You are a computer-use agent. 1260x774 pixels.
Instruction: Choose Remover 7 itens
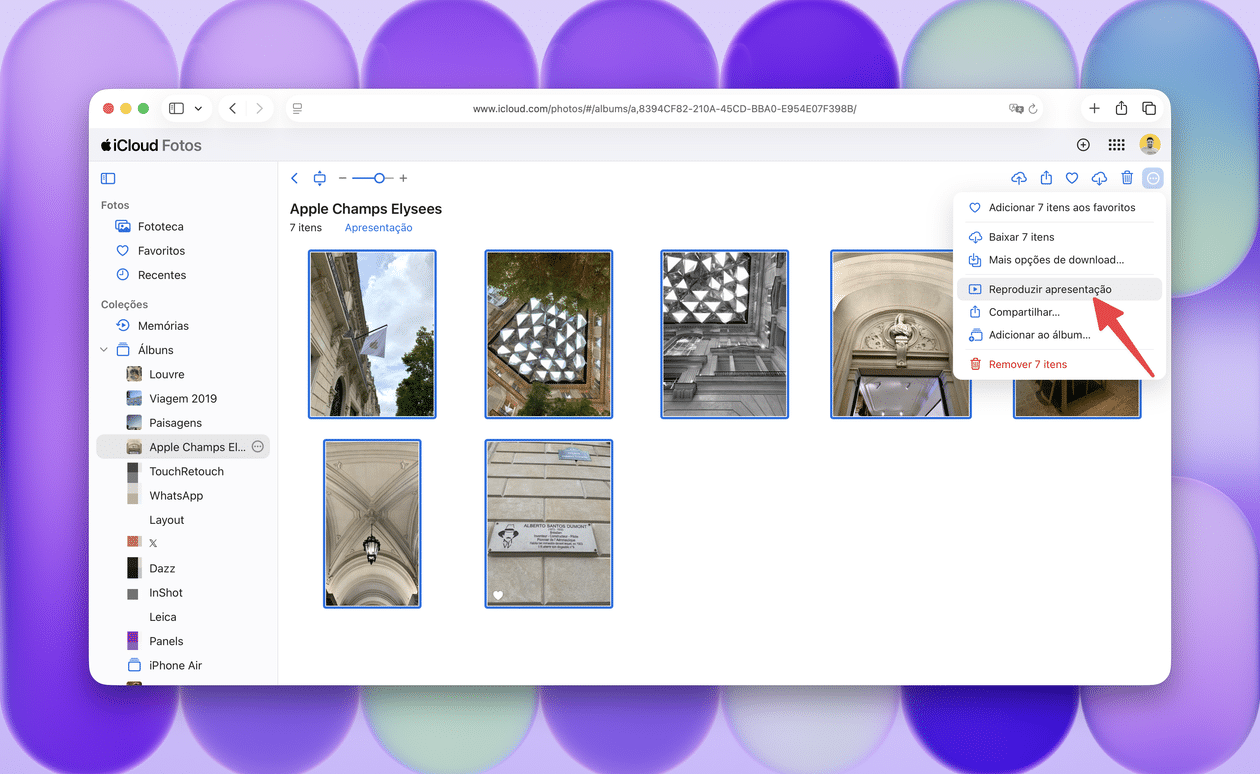[x=1059, y=364]
